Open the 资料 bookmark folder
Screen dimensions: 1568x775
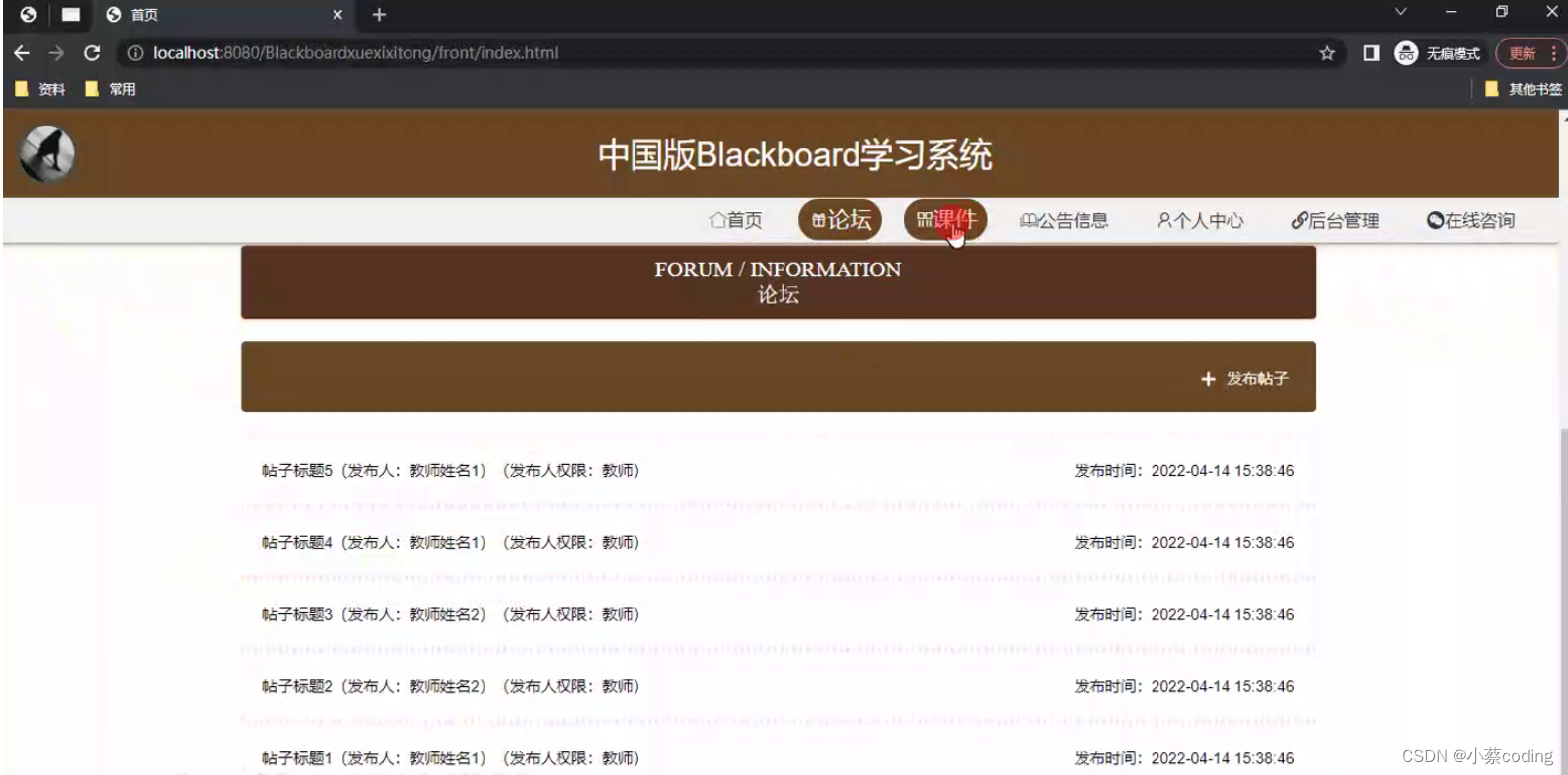[x=40, y=89]
